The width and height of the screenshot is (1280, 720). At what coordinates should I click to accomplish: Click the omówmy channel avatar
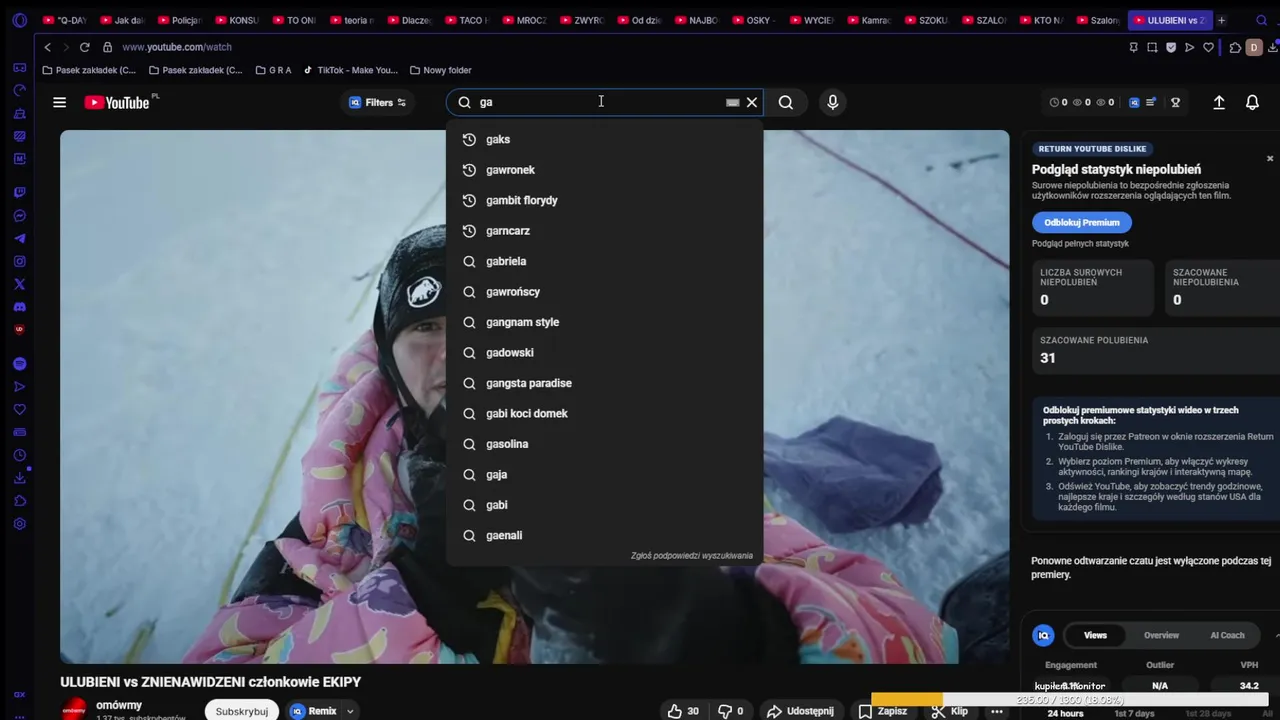pos(74,710)
